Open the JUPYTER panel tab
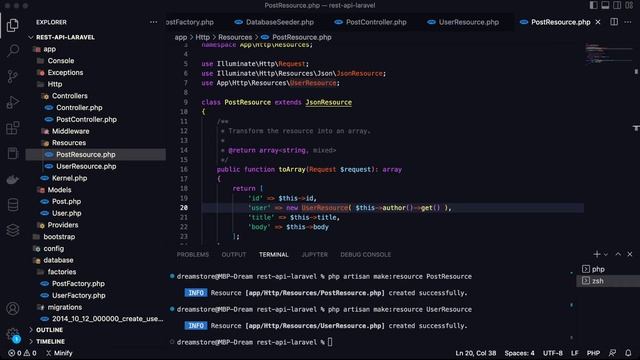The height and width of the screenshot is (360, 640). [314, 255]
